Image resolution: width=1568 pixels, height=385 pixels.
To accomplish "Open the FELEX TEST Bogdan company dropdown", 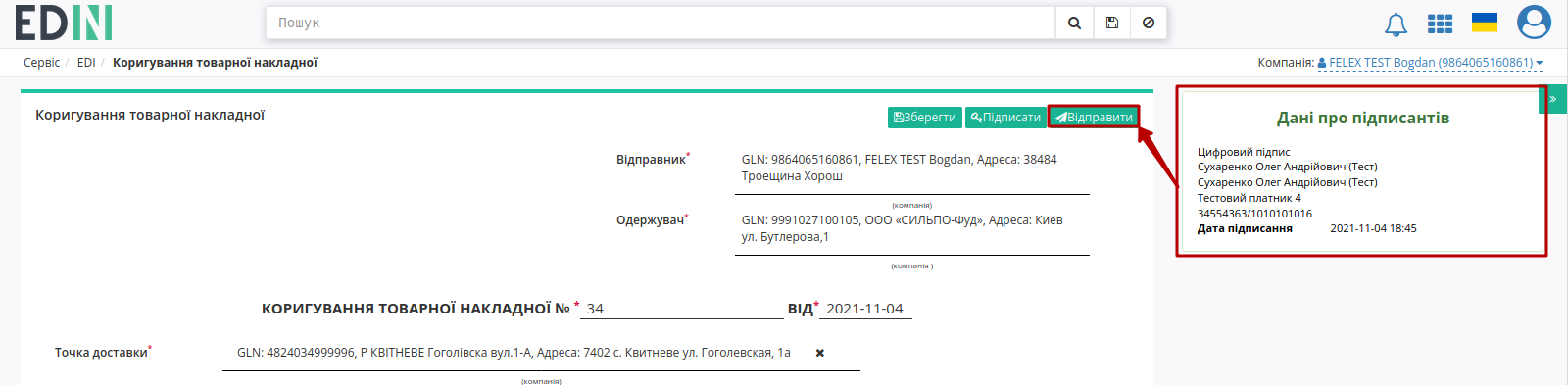I will tap(1431, 63).
